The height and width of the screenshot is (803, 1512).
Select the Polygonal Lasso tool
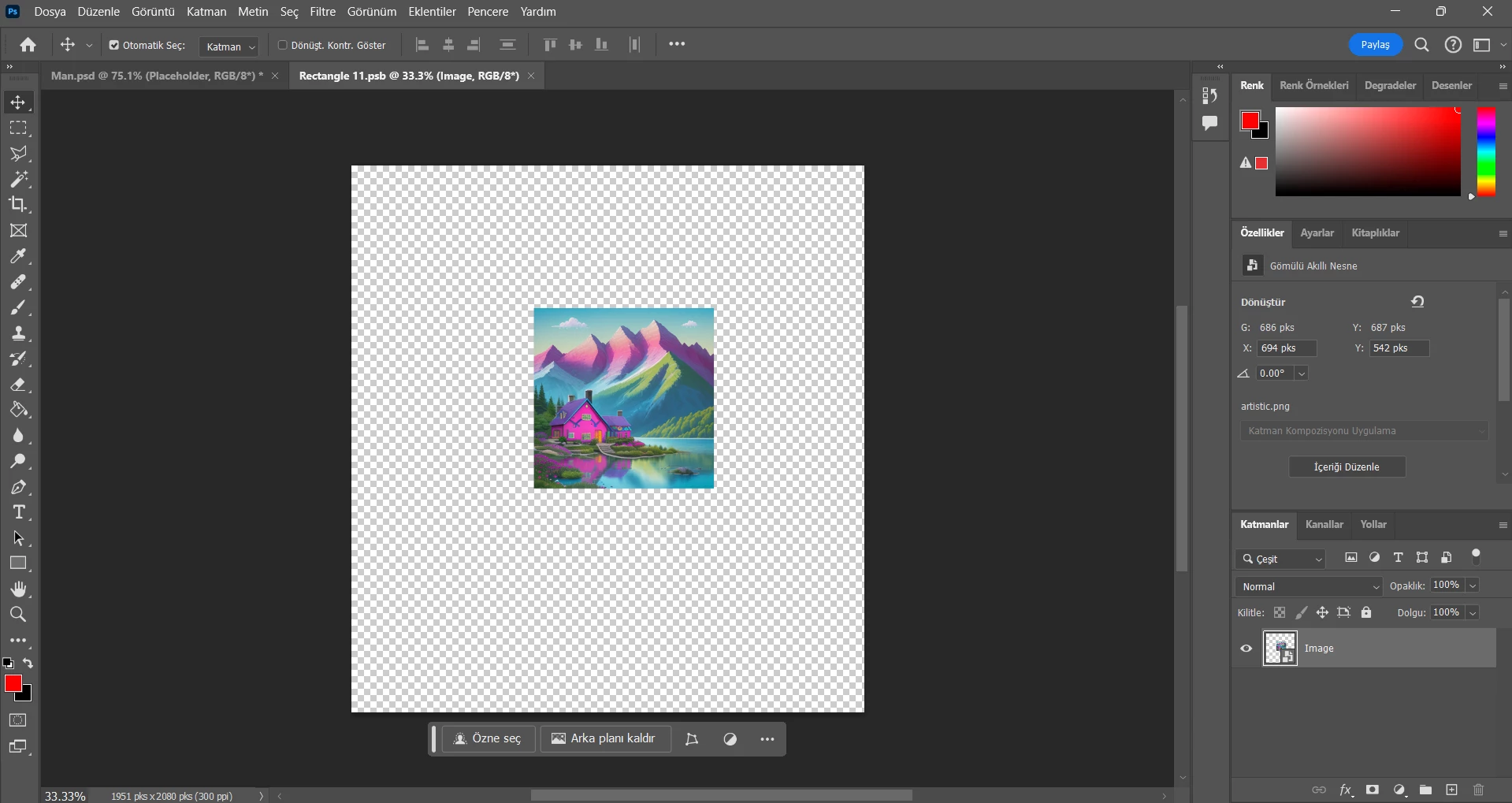[x=18, y=154]
